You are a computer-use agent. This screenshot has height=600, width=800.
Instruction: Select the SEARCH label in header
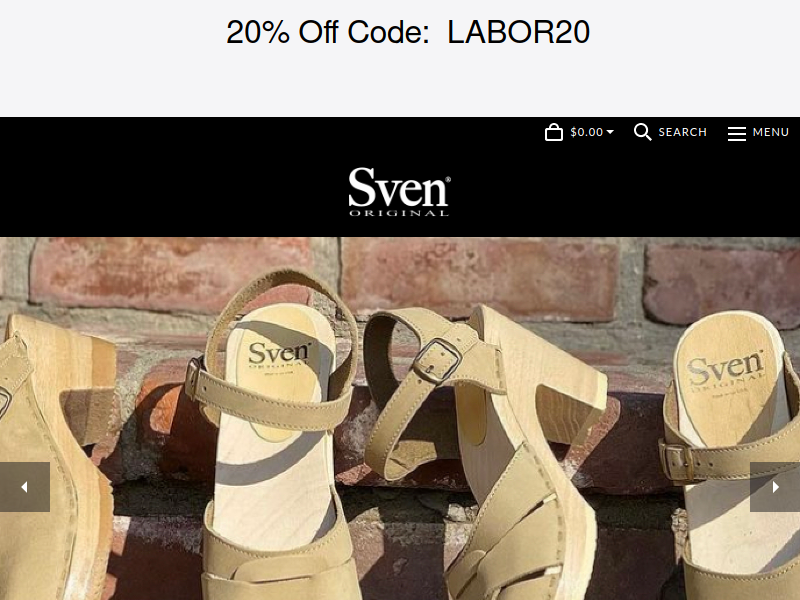682,132
